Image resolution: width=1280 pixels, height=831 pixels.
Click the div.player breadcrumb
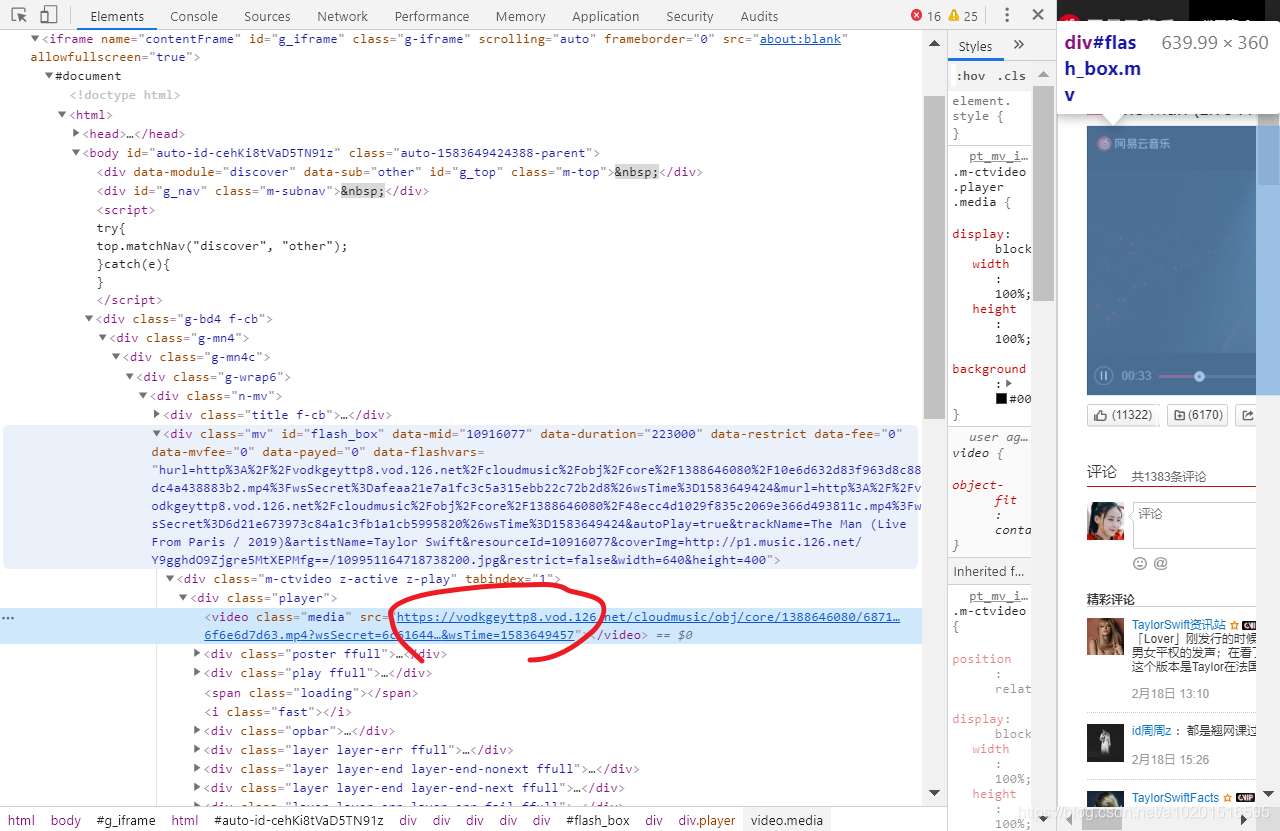pos(707,820)
